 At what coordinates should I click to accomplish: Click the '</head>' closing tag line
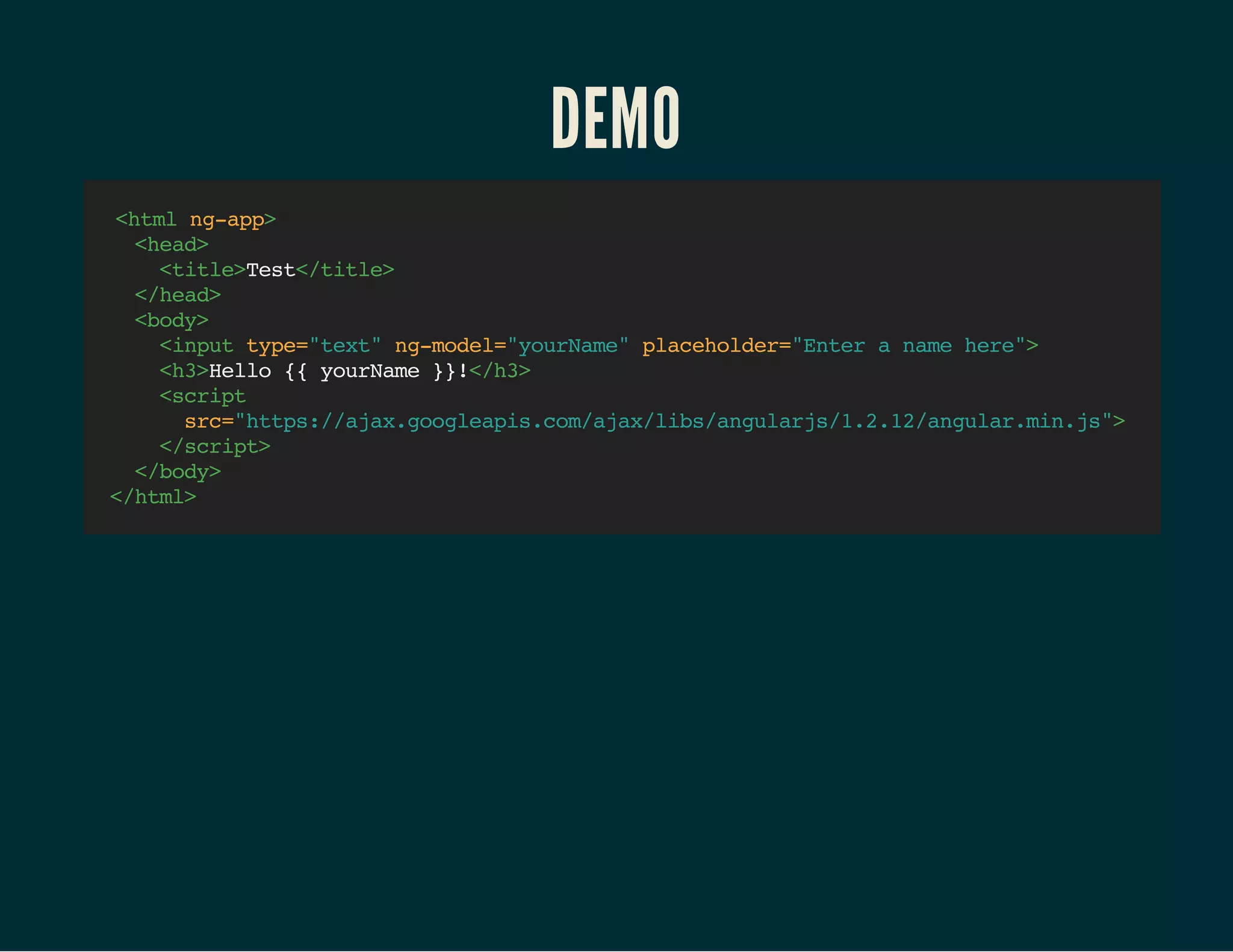[x=178, y=295]
